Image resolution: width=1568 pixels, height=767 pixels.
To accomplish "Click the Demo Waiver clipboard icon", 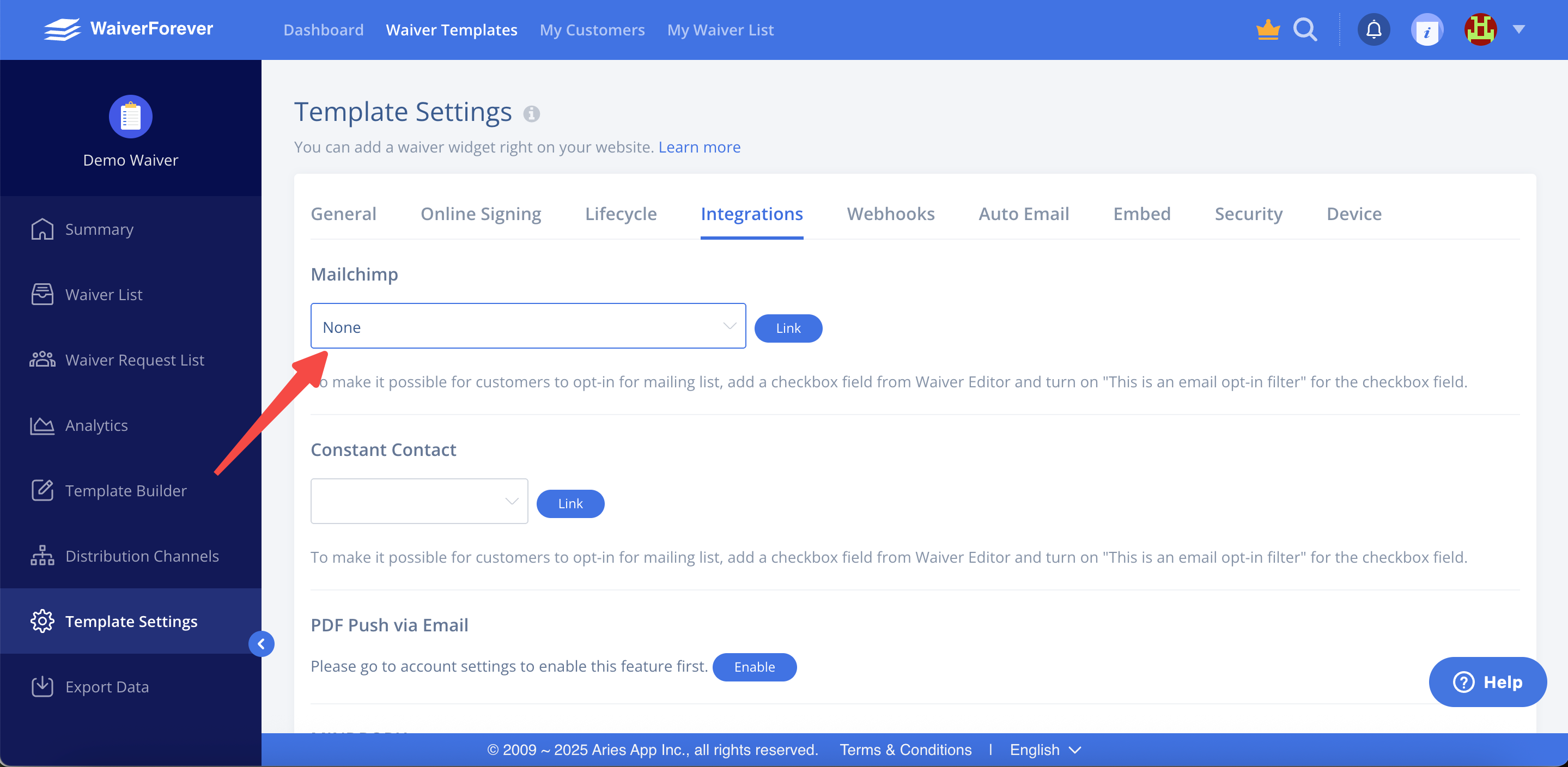I will (x=130, y=116).
